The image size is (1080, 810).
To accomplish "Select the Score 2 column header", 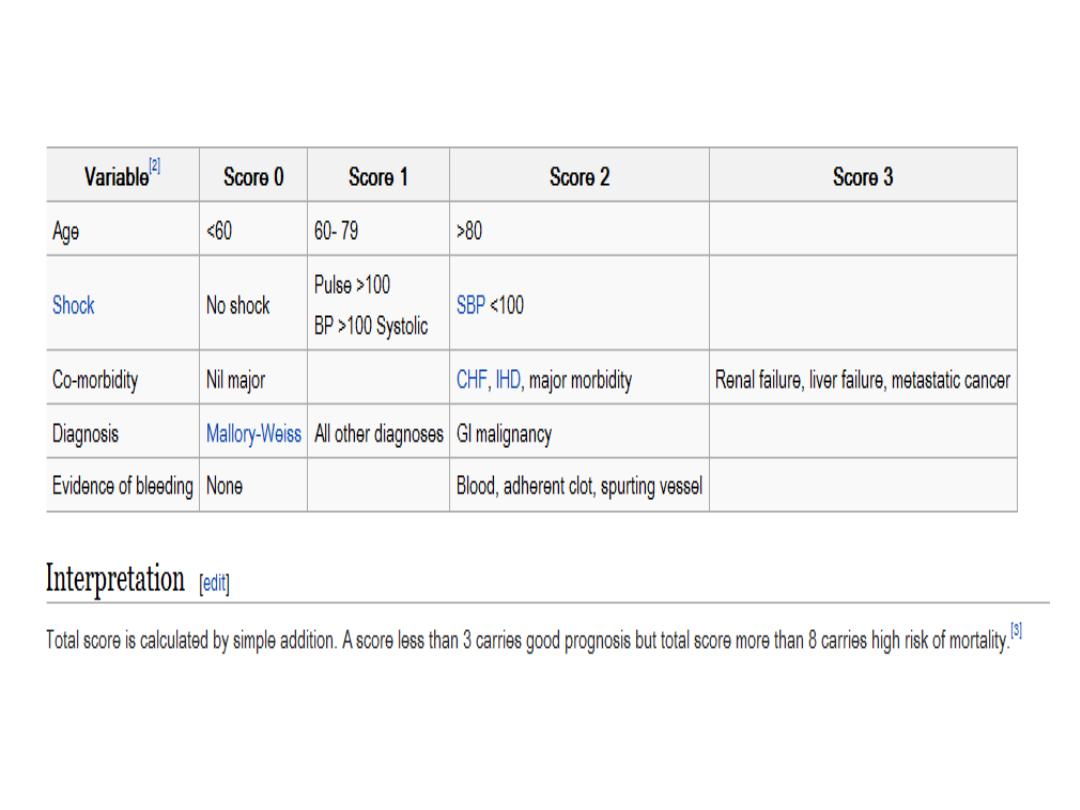I will (579, 177).
